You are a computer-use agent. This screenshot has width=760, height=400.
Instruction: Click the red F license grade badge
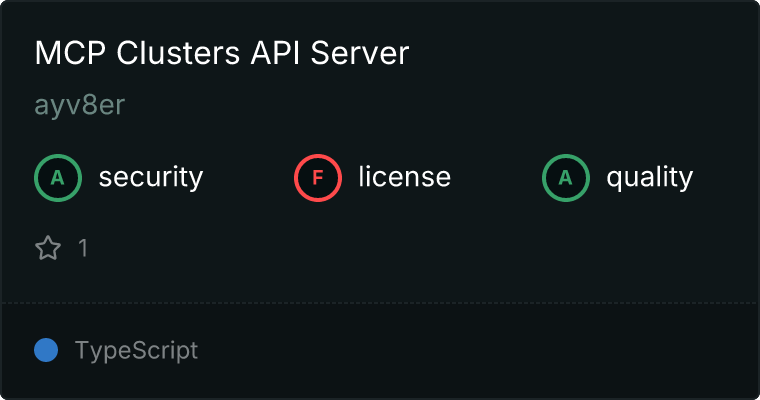click(318, 178)
